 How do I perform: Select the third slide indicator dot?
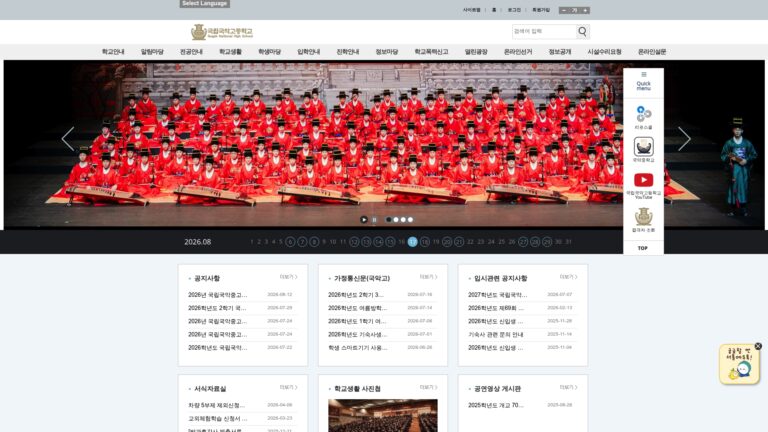pos(403,219)
